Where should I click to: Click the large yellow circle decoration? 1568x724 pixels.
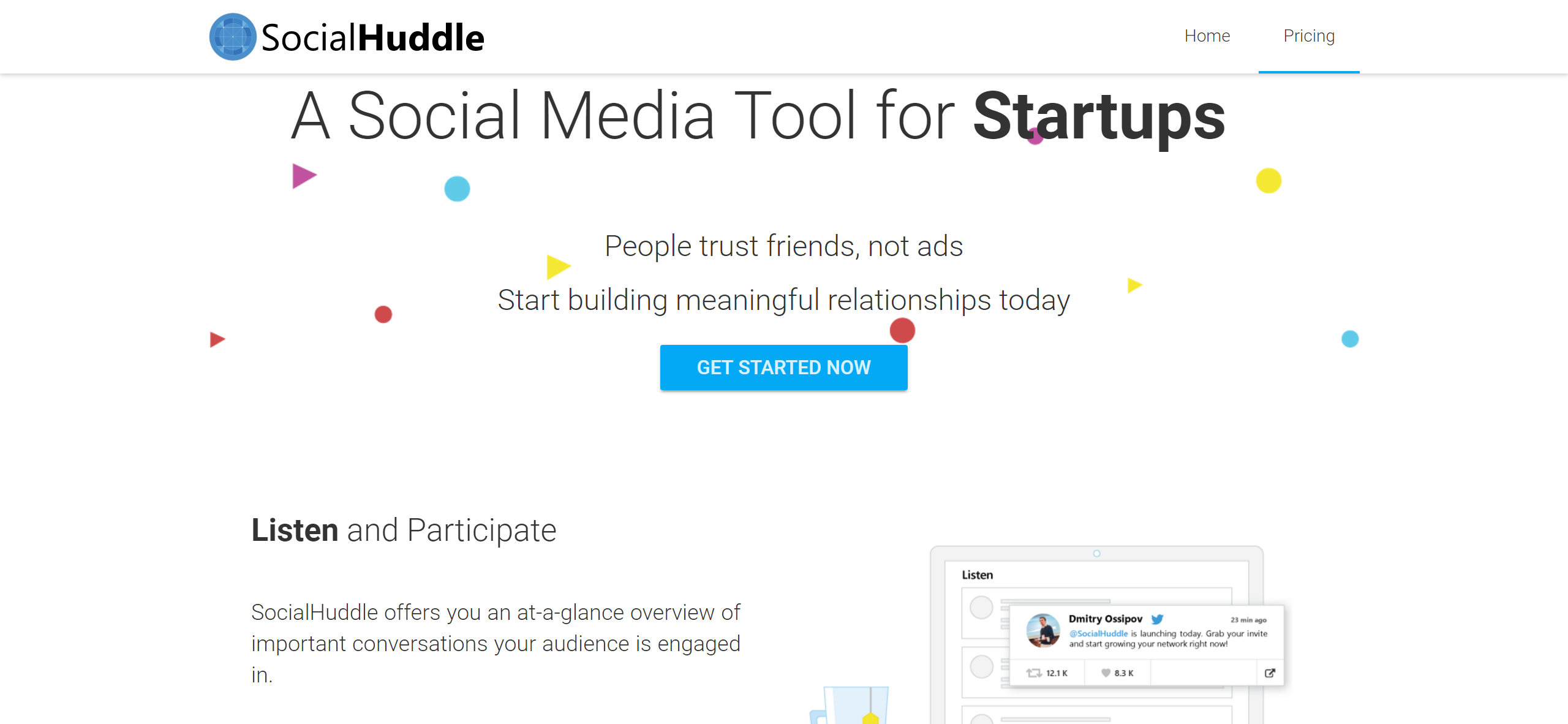tap(1268, 181)
